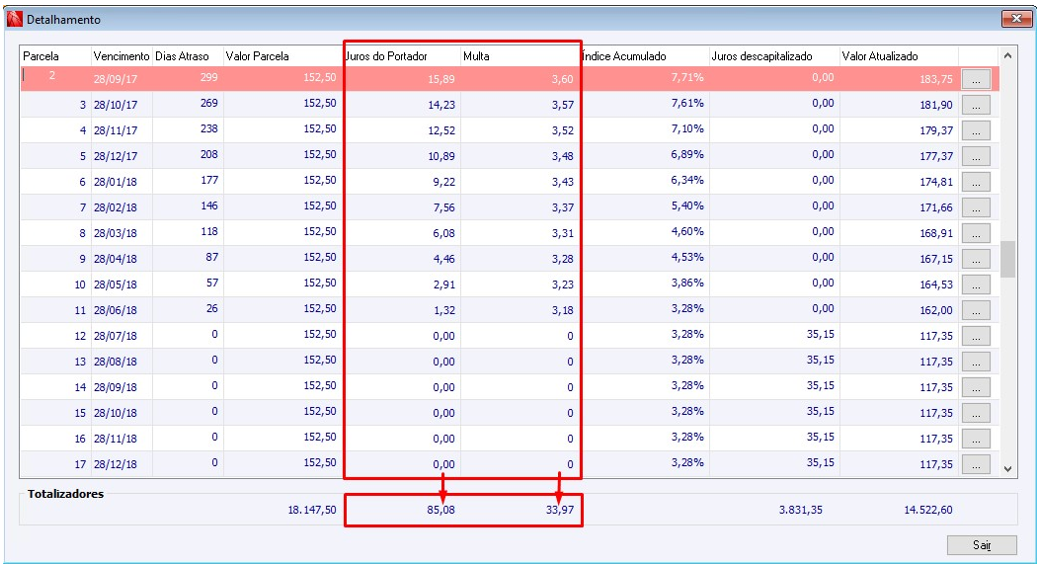Viewport: 1037px width, 566px height.
Task: Click the Valor Atualizado column header
Action: coord(899,56)
